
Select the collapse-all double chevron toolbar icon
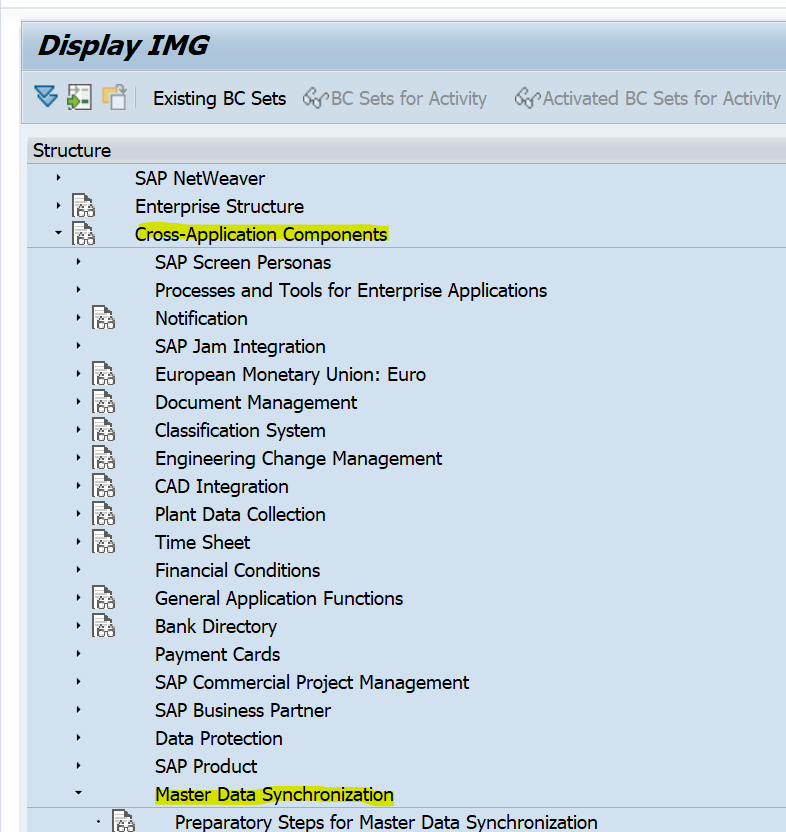(x=45, y=97)
